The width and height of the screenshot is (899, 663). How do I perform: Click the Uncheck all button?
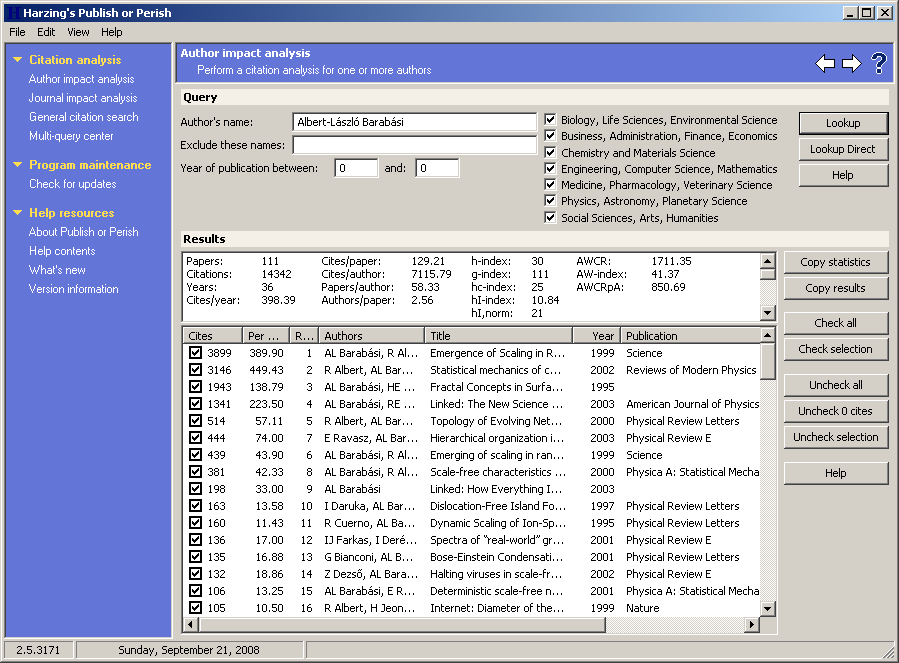click(x=836, y=385)
